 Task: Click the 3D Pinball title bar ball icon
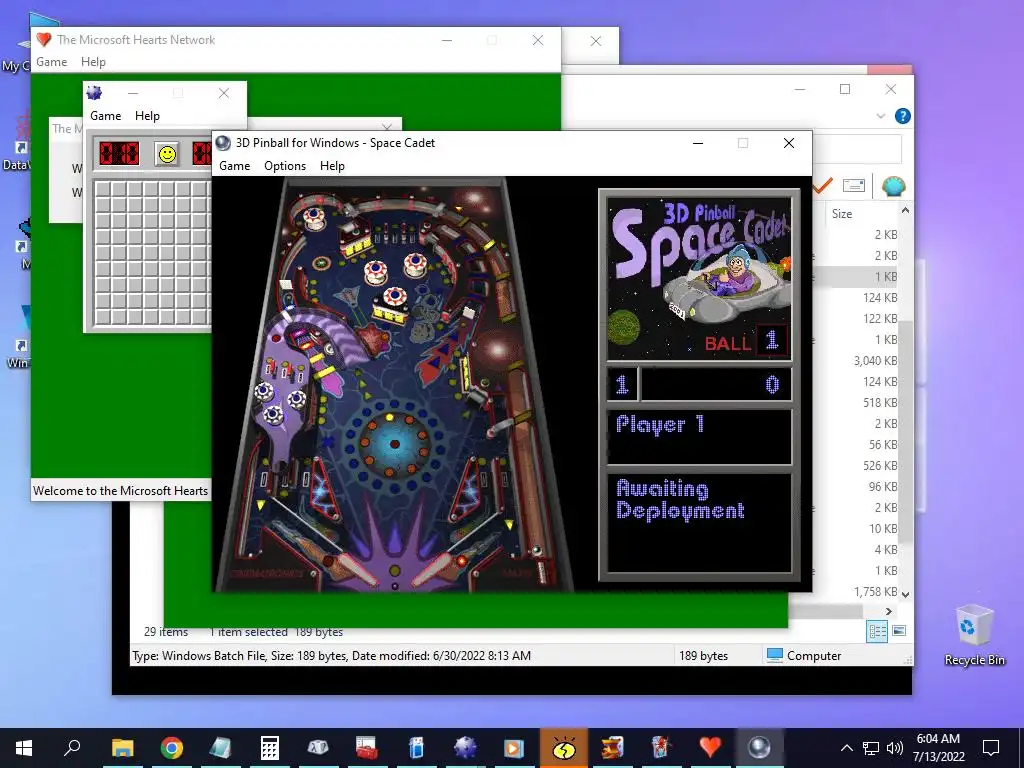pos(223,143)
